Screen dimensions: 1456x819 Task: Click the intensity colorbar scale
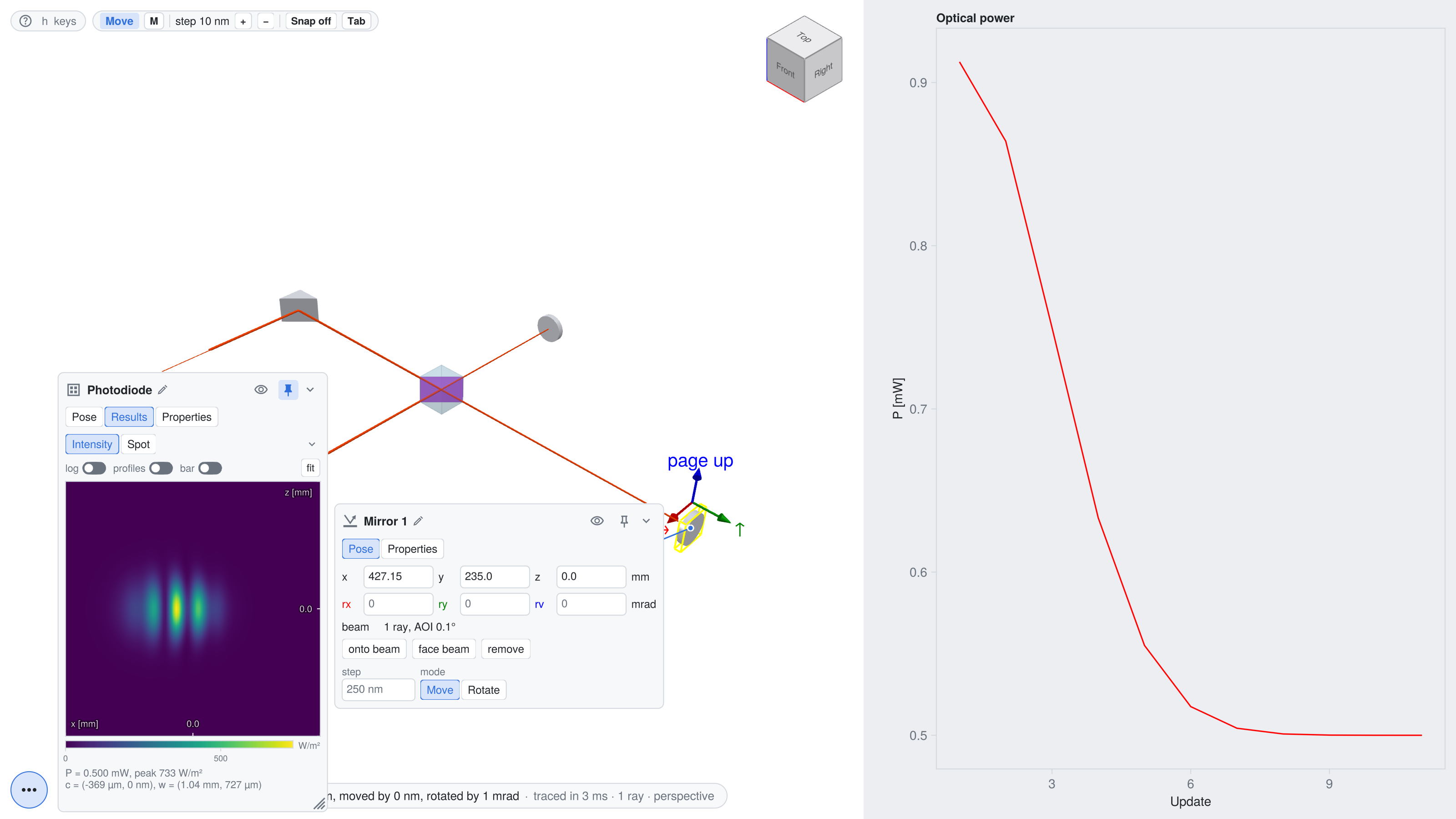[x=179, y=744]
